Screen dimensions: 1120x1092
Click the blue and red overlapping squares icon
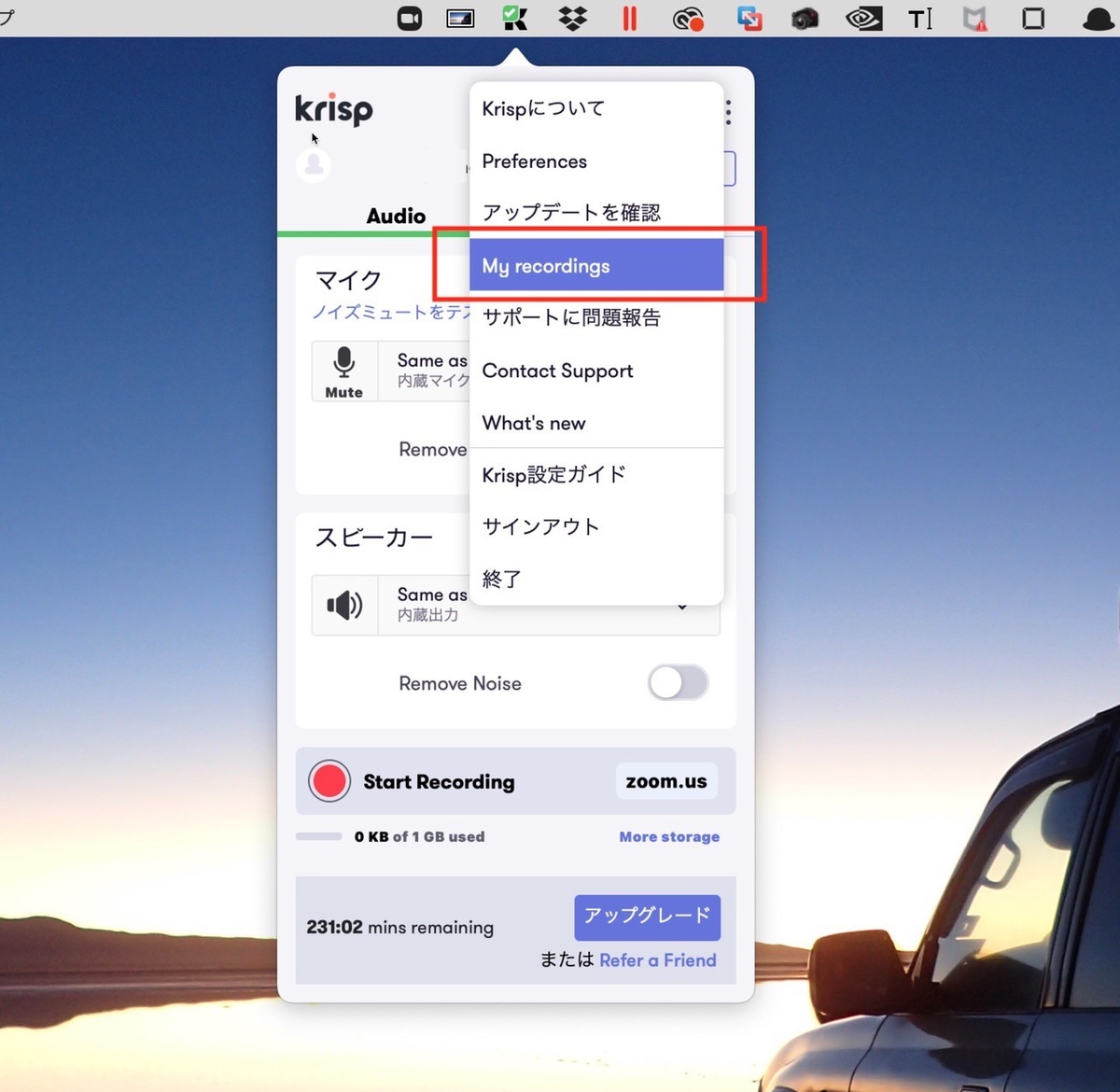click(749, 18)
